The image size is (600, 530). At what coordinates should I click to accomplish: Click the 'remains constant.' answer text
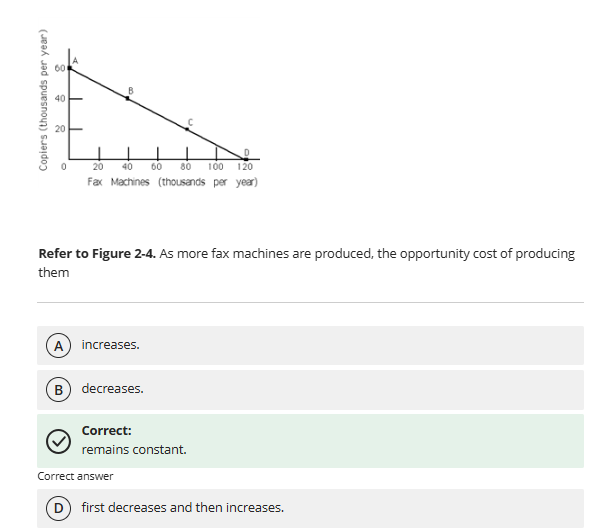click(x=134, y=449)
